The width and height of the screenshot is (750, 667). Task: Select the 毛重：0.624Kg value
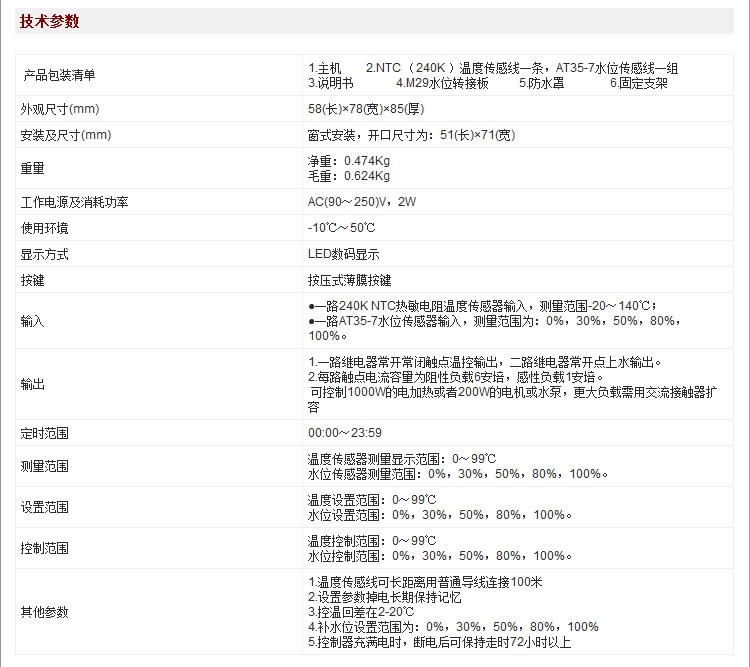tap(349, 176)
